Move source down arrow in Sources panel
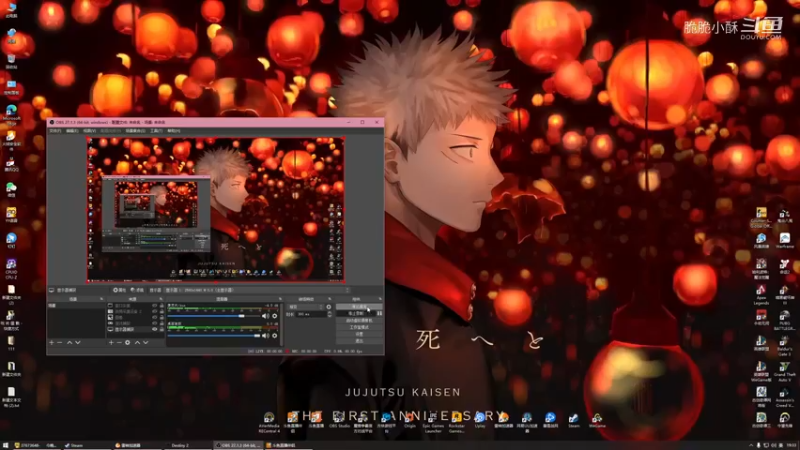This screenshot has width=800, height=450. click(x=145, y=342)
